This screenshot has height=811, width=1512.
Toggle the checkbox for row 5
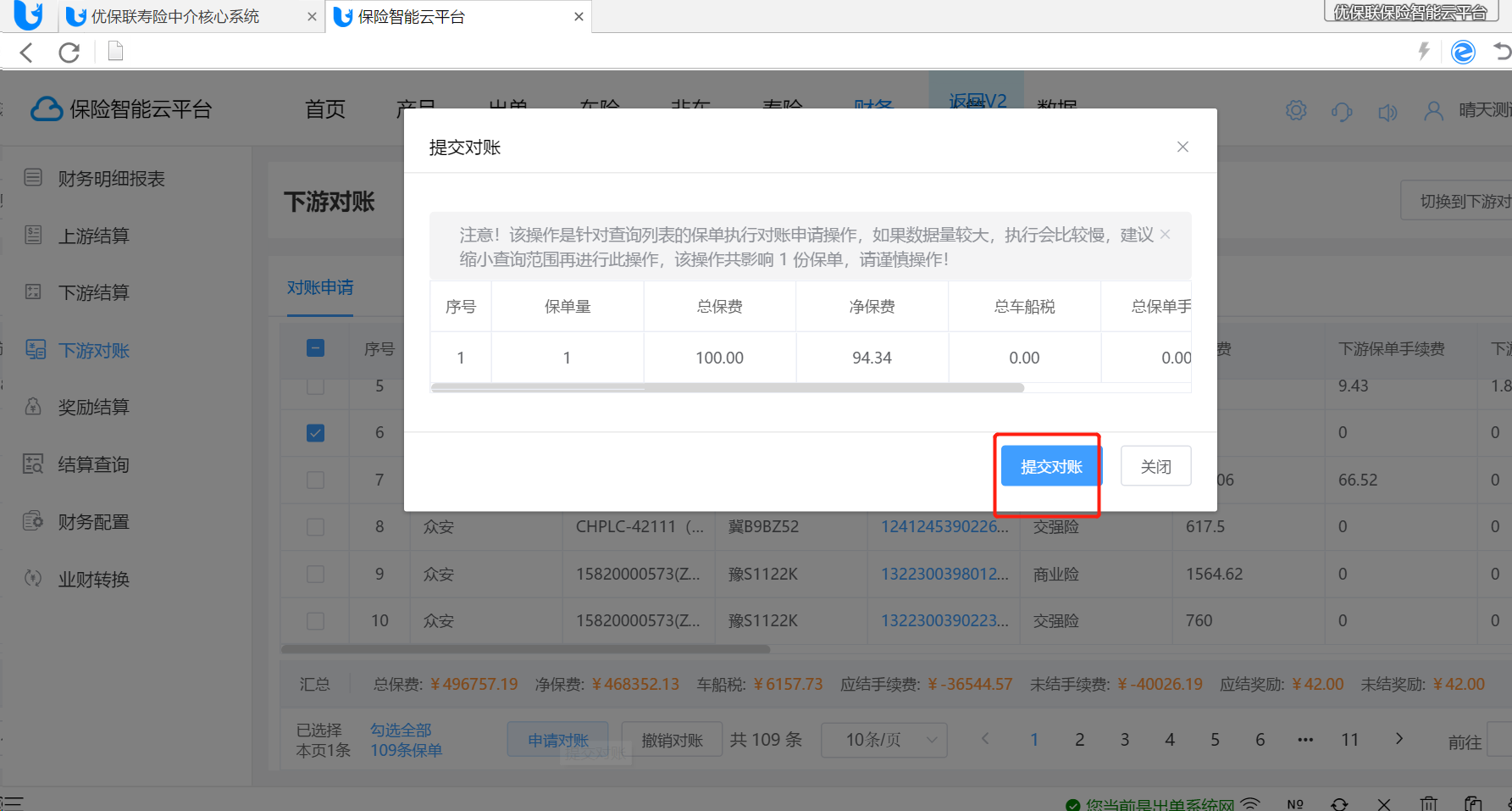point(315,386)
